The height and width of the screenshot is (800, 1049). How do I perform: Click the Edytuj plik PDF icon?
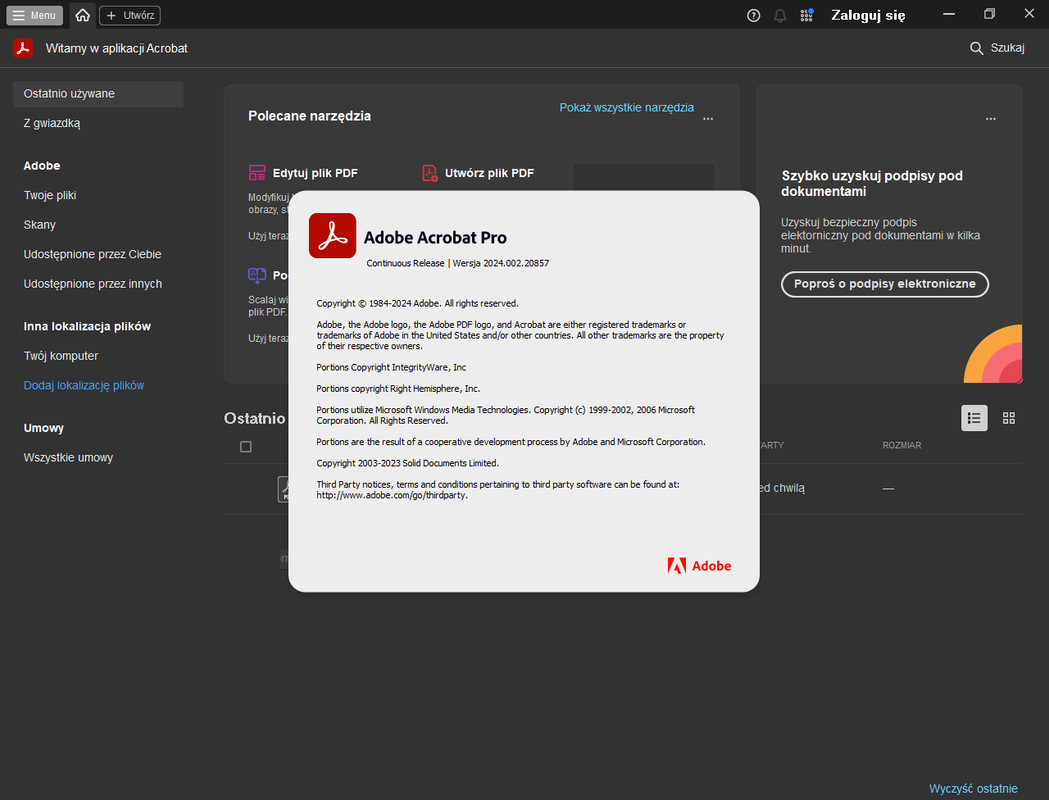tap(257, 173)
